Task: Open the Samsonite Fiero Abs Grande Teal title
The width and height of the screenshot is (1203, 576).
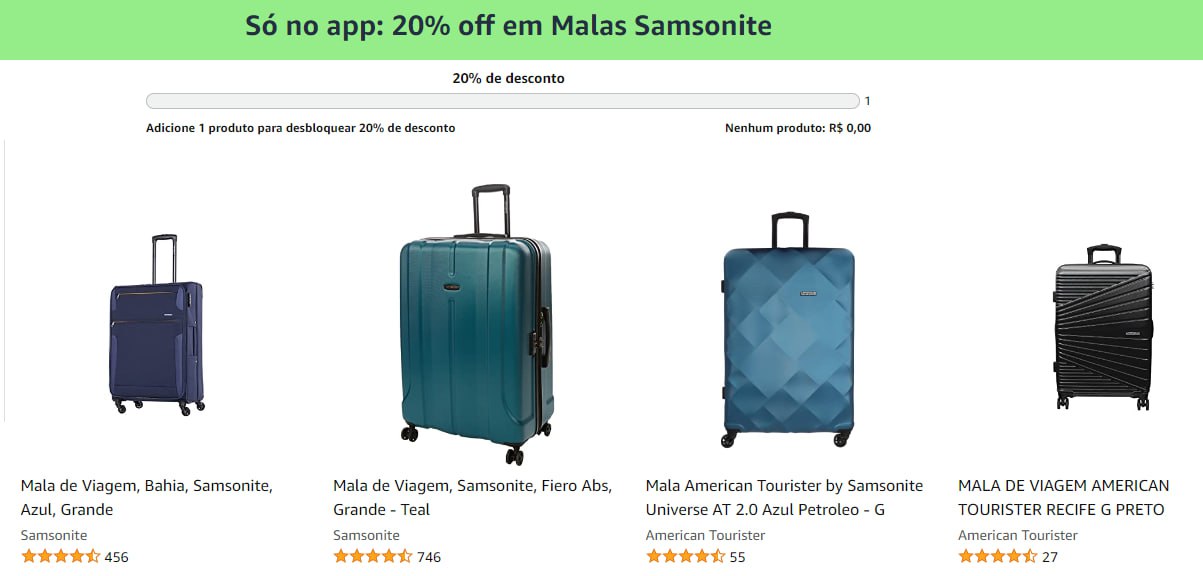Action: coord(472,497)
